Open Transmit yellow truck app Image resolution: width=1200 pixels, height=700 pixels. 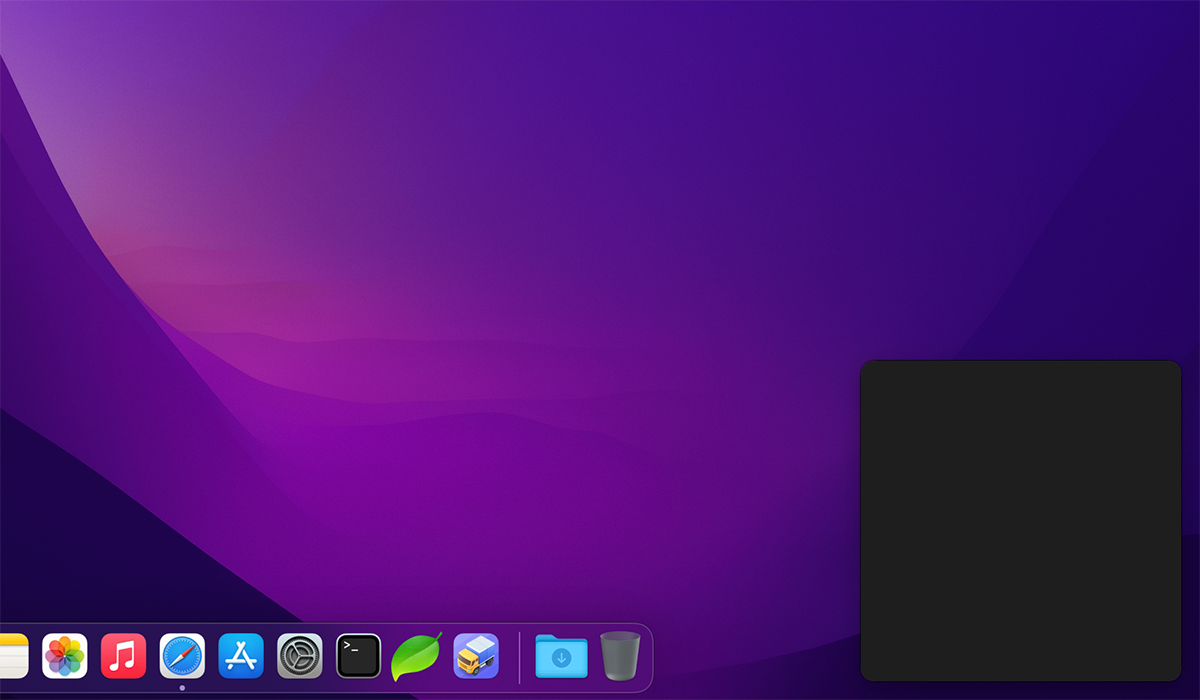pyautogui.click(x=476, y=657)
